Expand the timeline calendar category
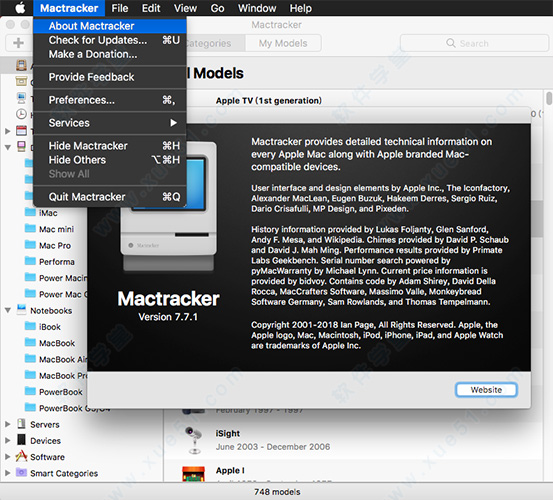Screen dimensions: 553x500 8,131
